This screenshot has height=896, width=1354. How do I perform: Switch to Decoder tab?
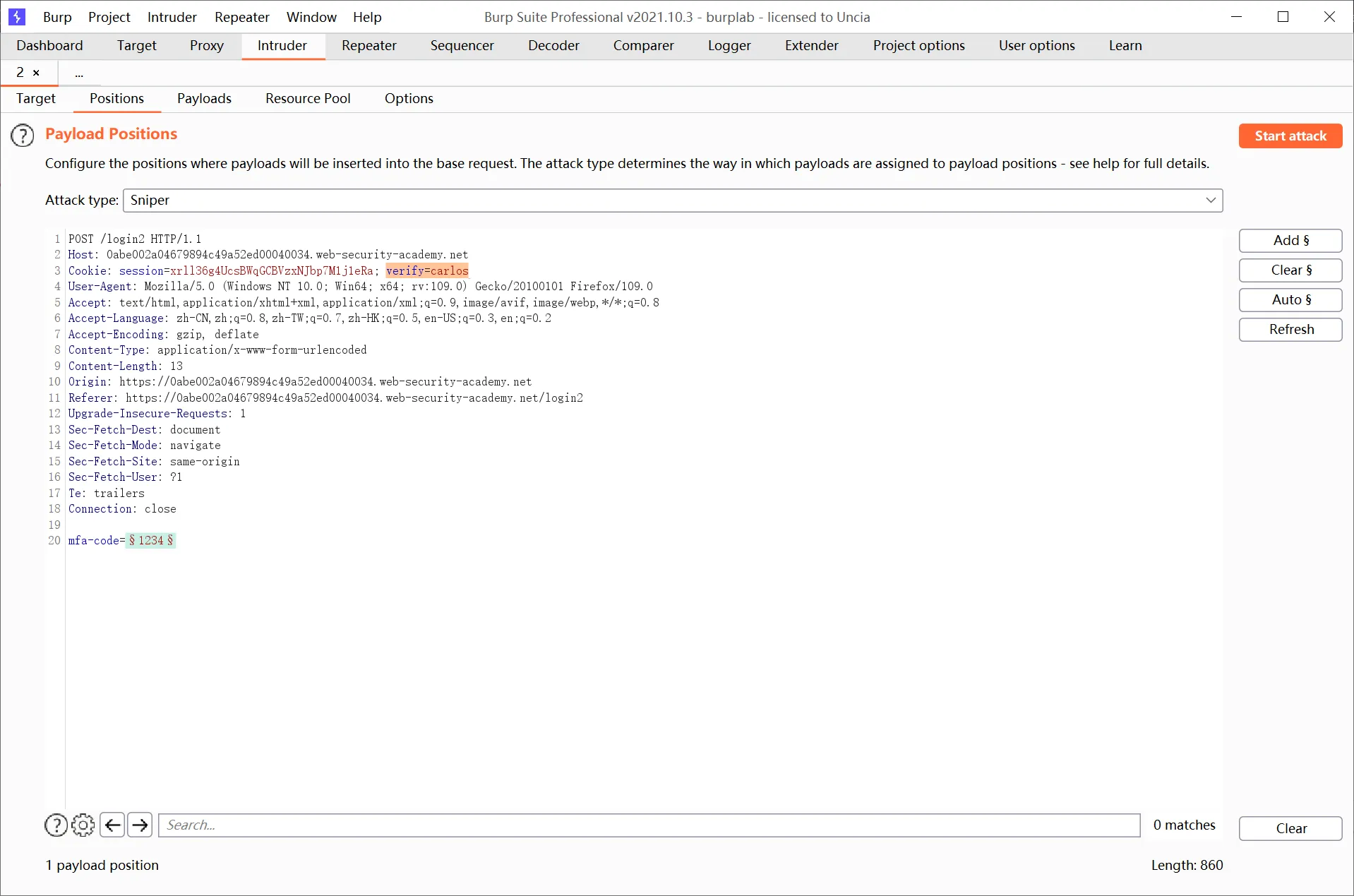coord(553,45)
